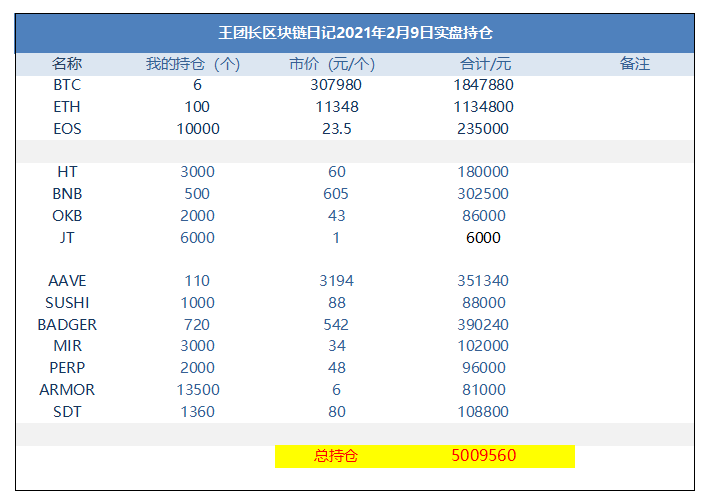Click EOS price cell 23.5
This screenshot has width=709, height=504.
point(337,129)
